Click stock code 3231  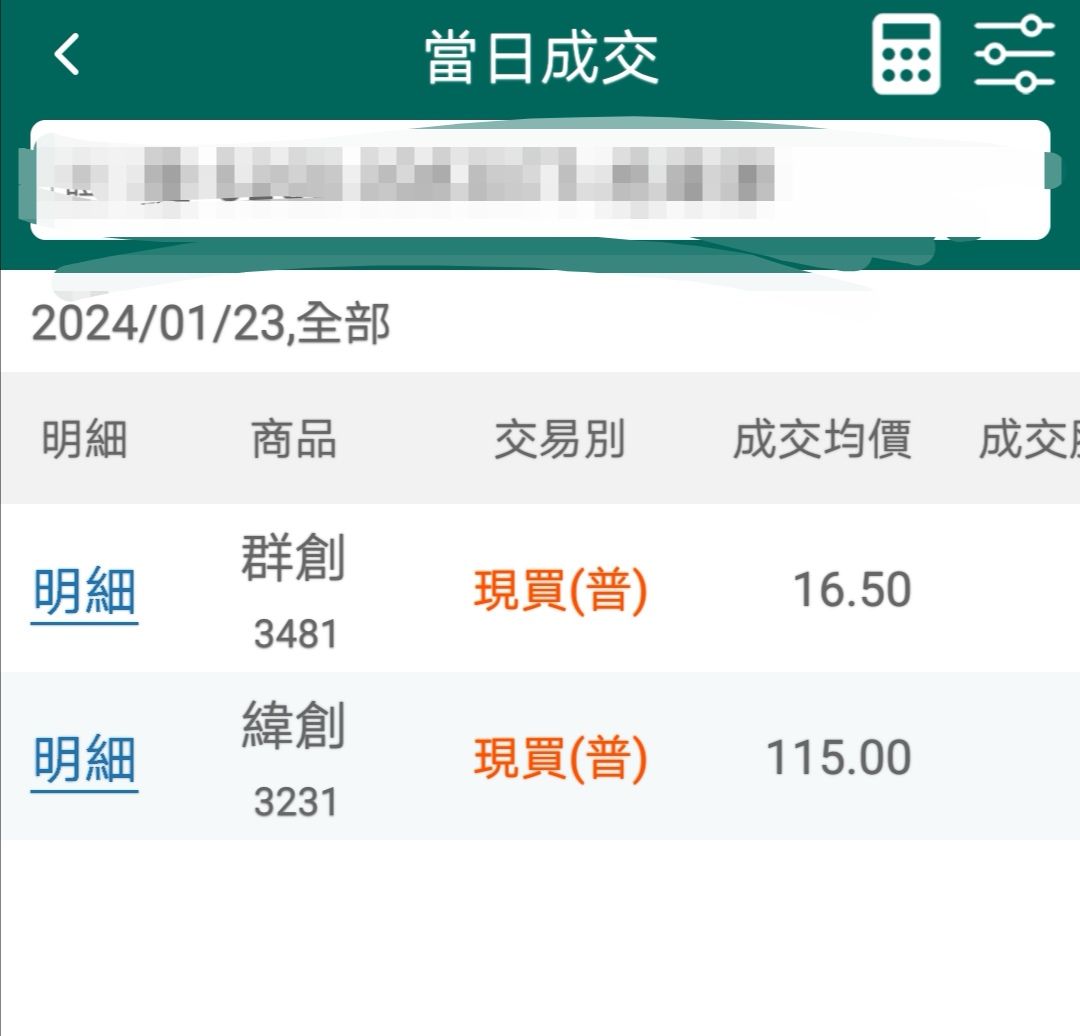(x=295, y=802)
